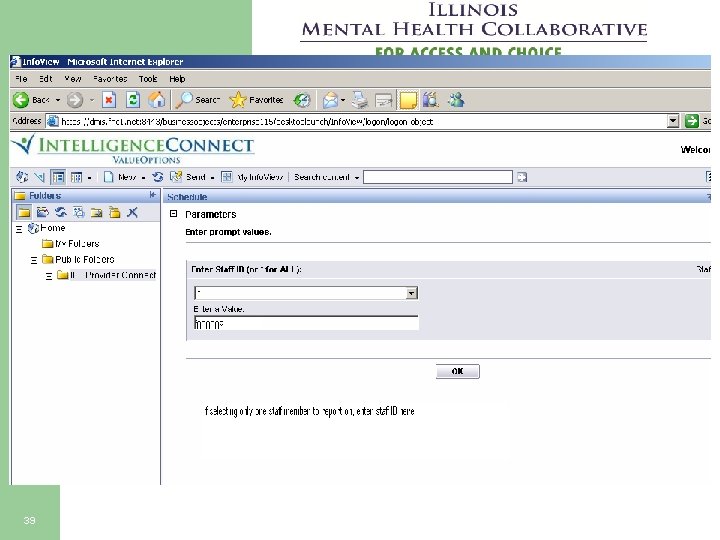Click the Forward arrow icon in browser toolbar
720x540 pixels.
[x=75, y=100]
